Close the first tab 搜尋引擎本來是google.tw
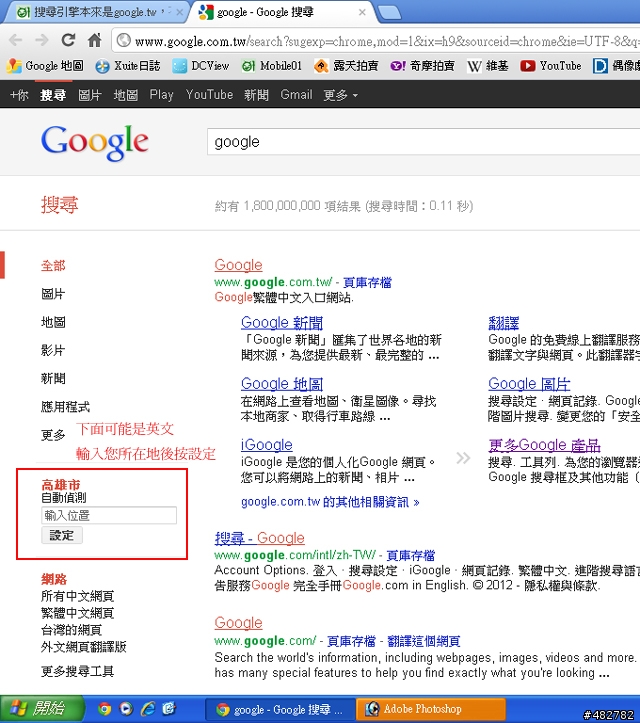The image size is (640, 723). coord(179,12)
